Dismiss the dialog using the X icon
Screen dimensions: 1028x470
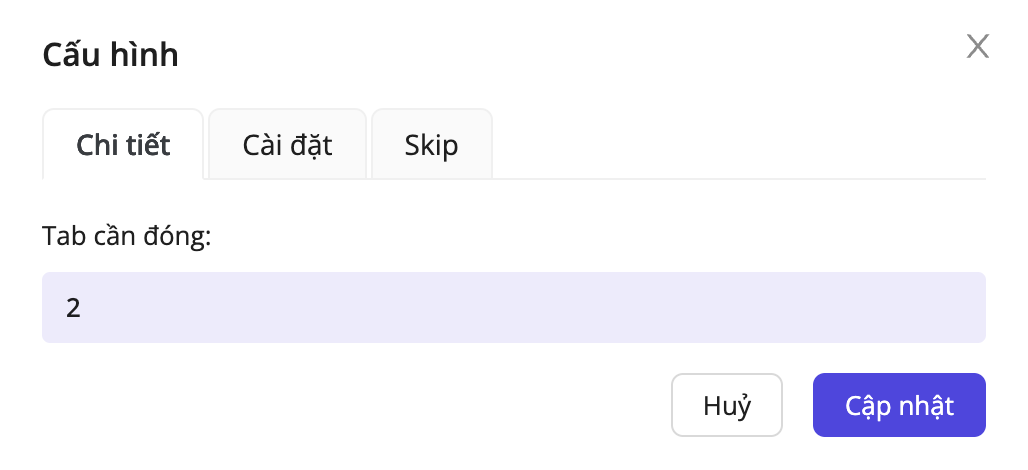click(977, 46)
